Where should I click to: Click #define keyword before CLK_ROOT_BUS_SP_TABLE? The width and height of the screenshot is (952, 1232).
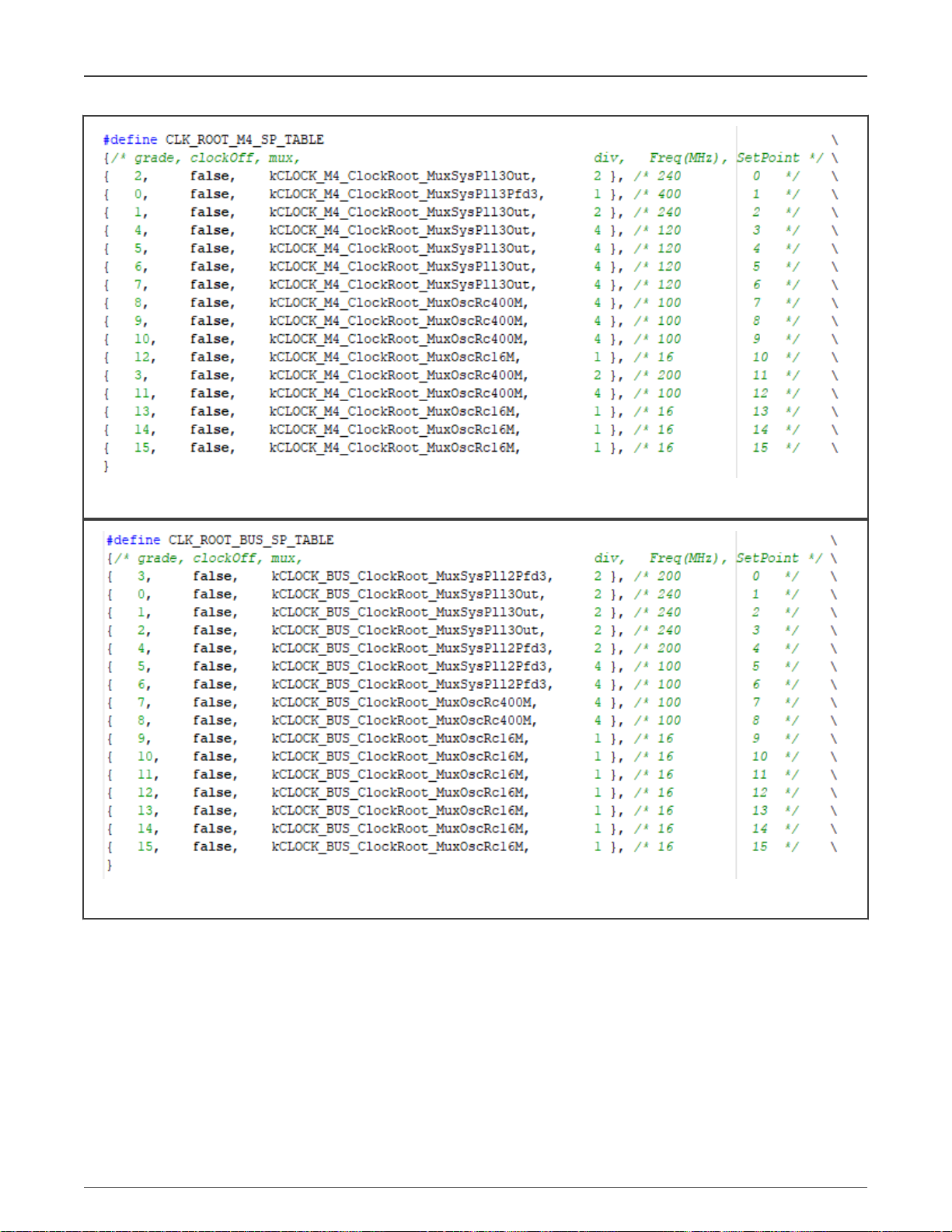pyautogui.click(x=133, y=540)
